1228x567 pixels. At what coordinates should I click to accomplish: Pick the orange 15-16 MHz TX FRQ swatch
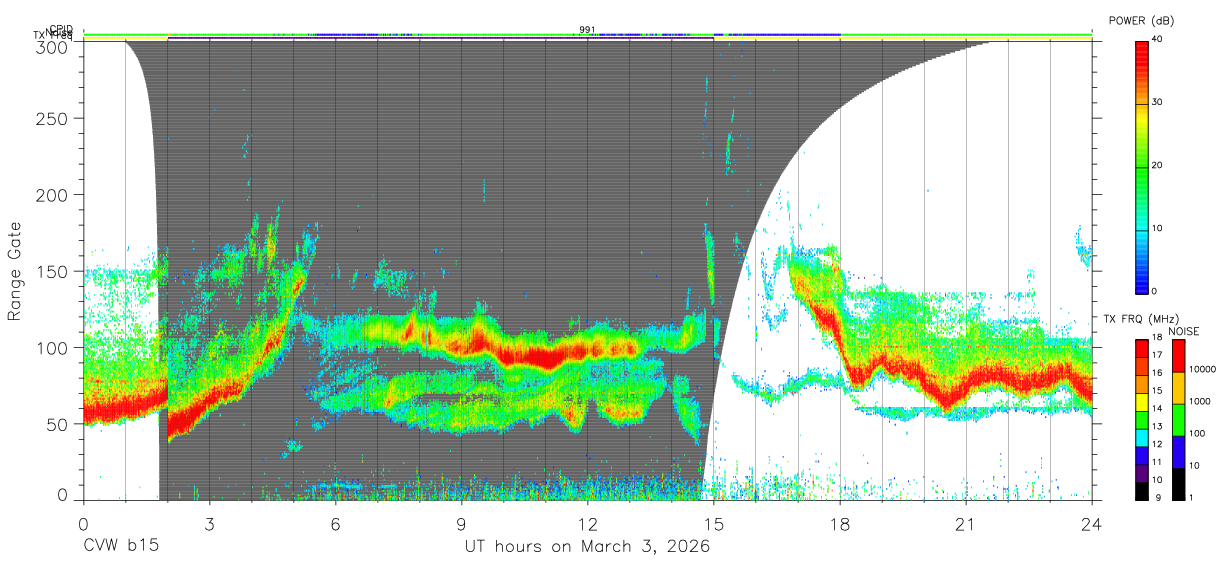[1142, 384]
